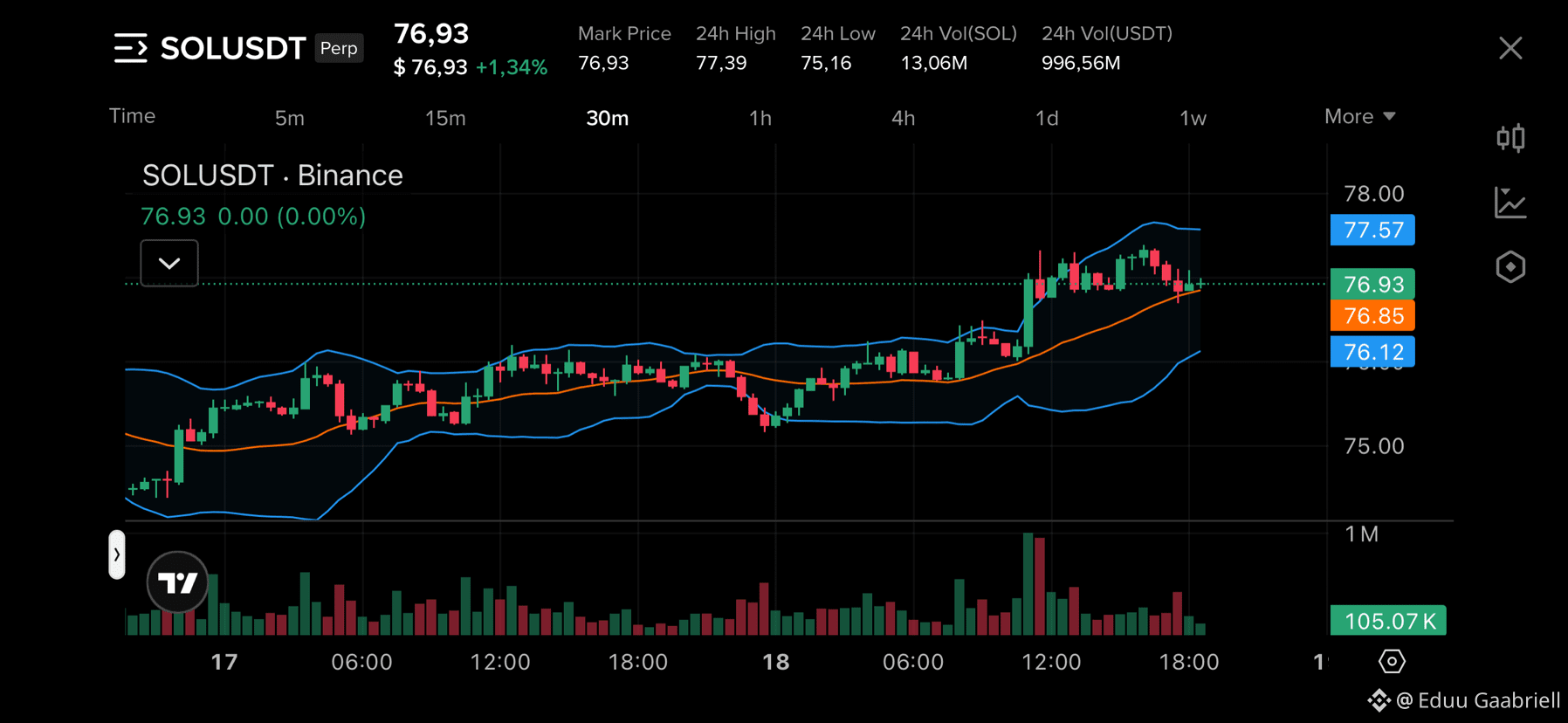The height and width of the screenshot is (723, 1568).
Task: Click the lower band 76.12 price label
Action: (x=1372, y=352)
